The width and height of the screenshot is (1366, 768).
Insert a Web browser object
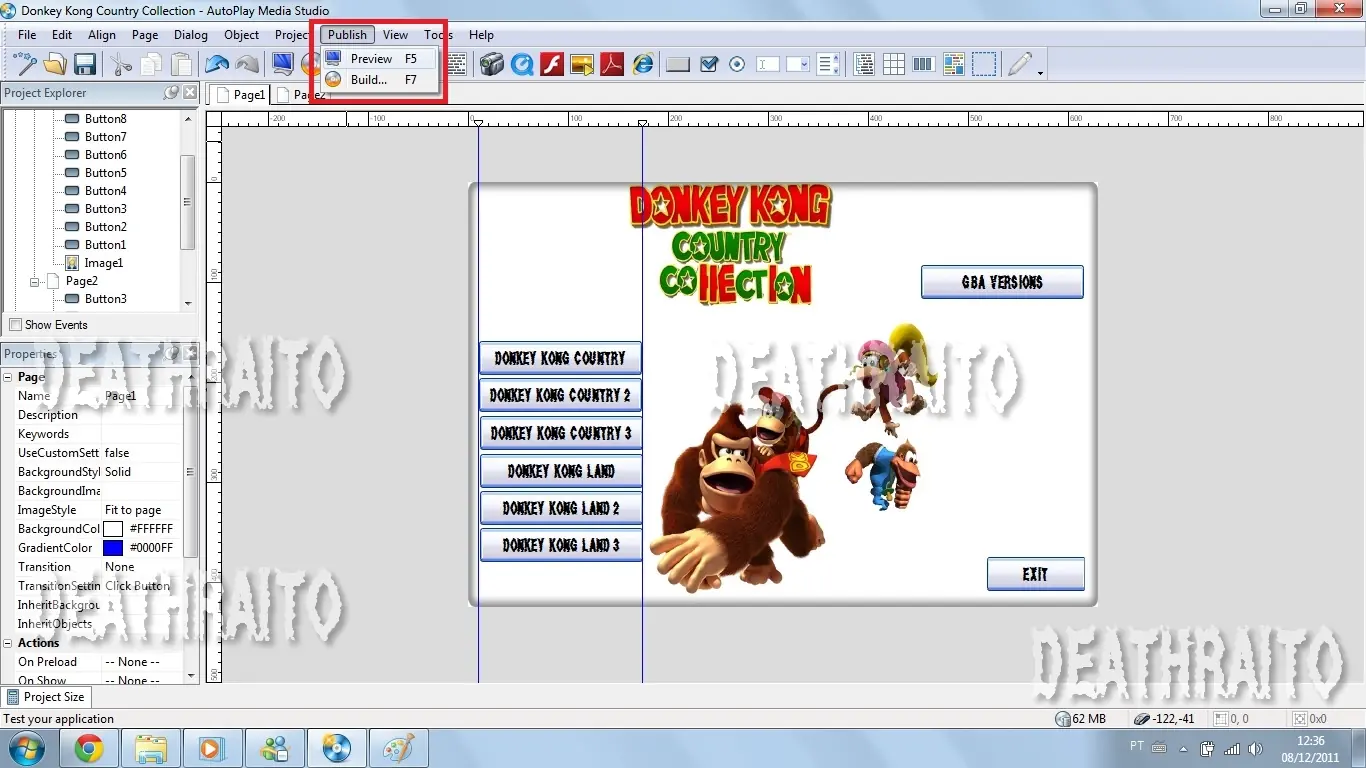tap(643, 65)
